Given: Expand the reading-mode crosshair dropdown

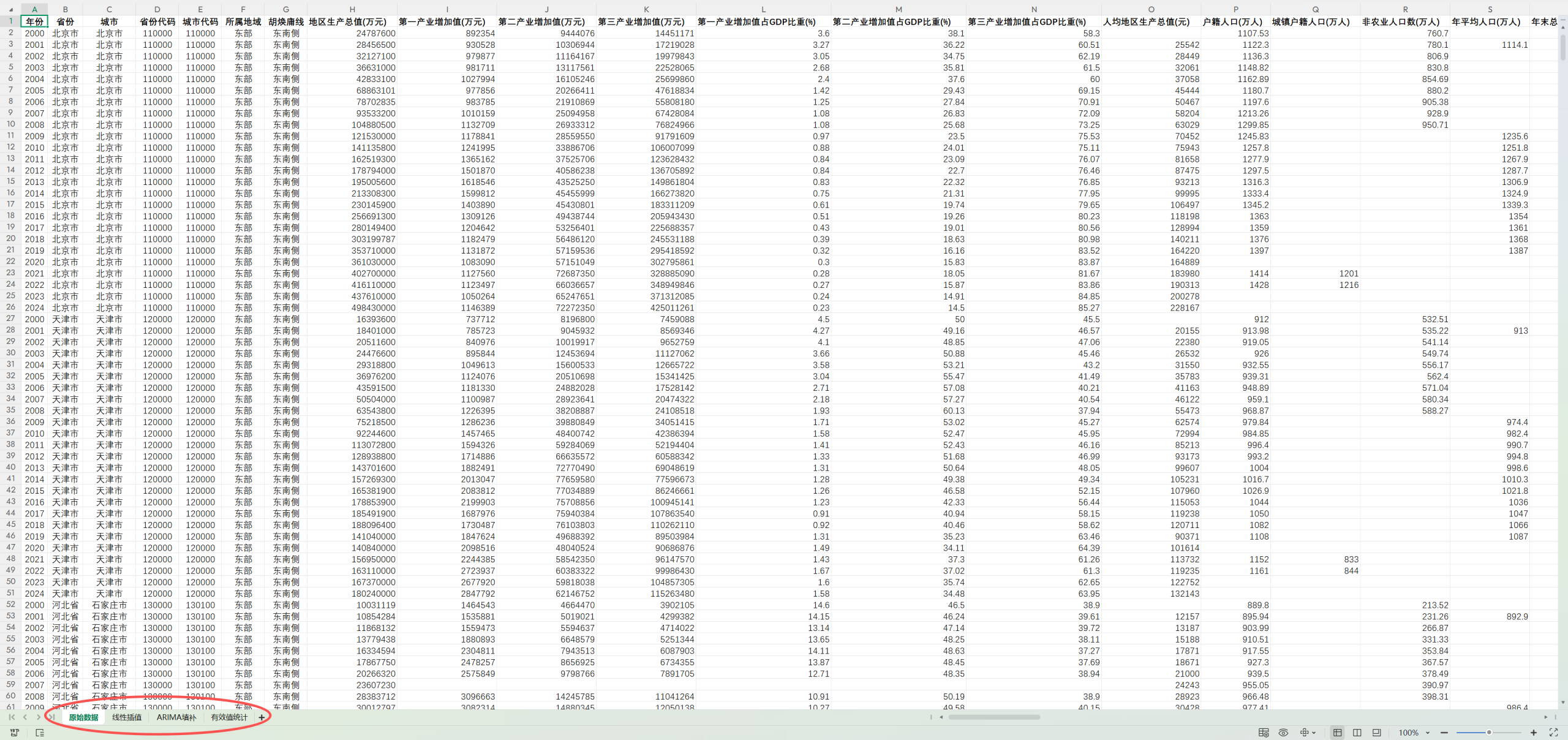Looking at the screenshot, I should click(x=1314, y=733).
